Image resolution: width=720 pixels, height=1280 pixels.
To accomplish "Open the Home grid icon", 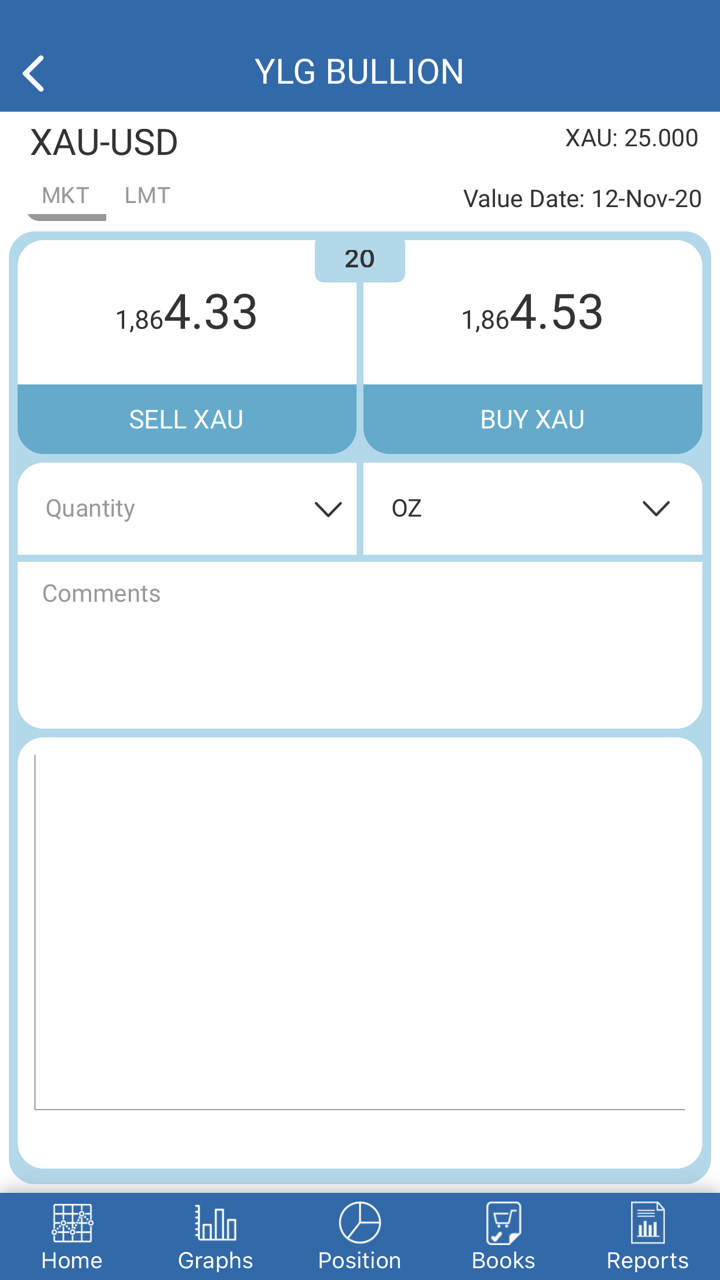I will tap(72, 1223).
